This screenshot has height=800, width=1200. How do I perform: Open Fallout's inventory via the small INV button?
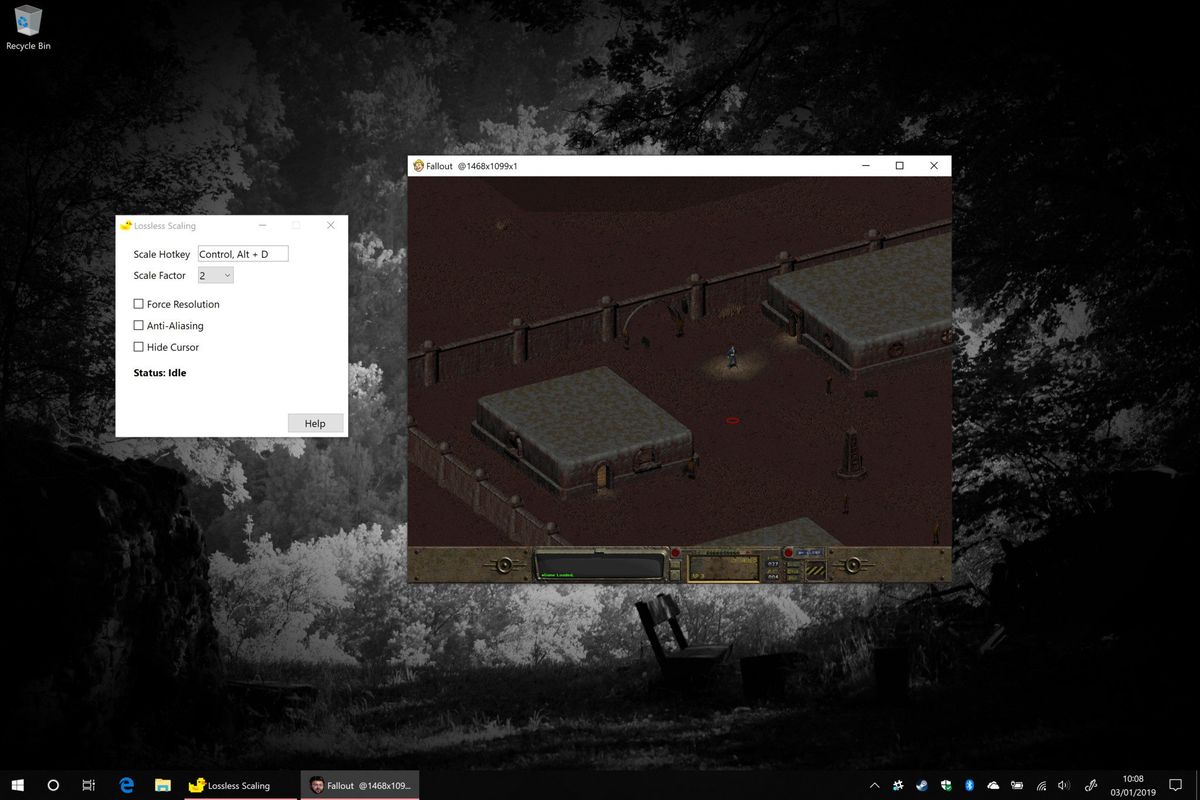(x=792, y=564)
